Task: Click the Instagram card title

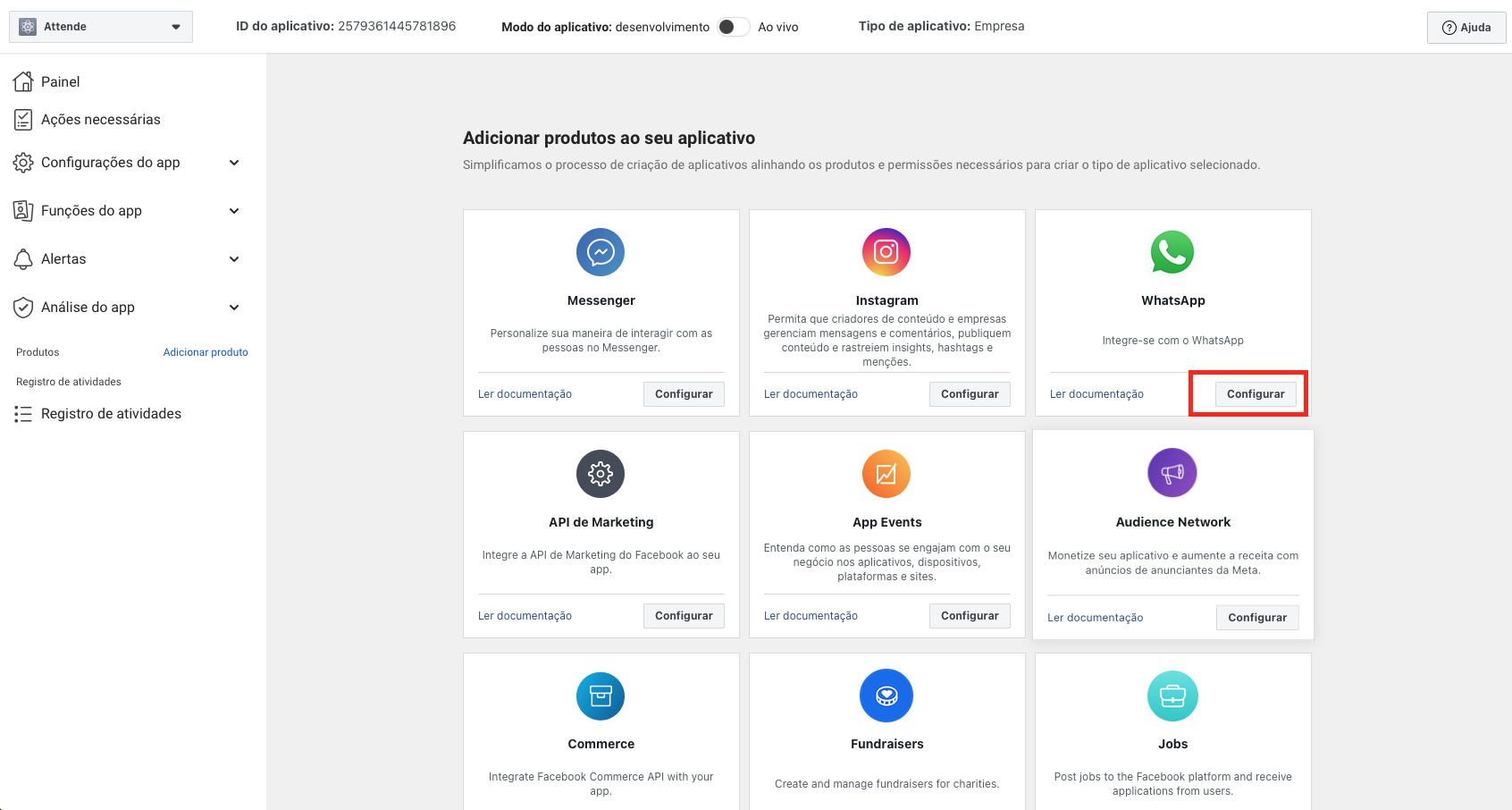Action: click(886, 300)
